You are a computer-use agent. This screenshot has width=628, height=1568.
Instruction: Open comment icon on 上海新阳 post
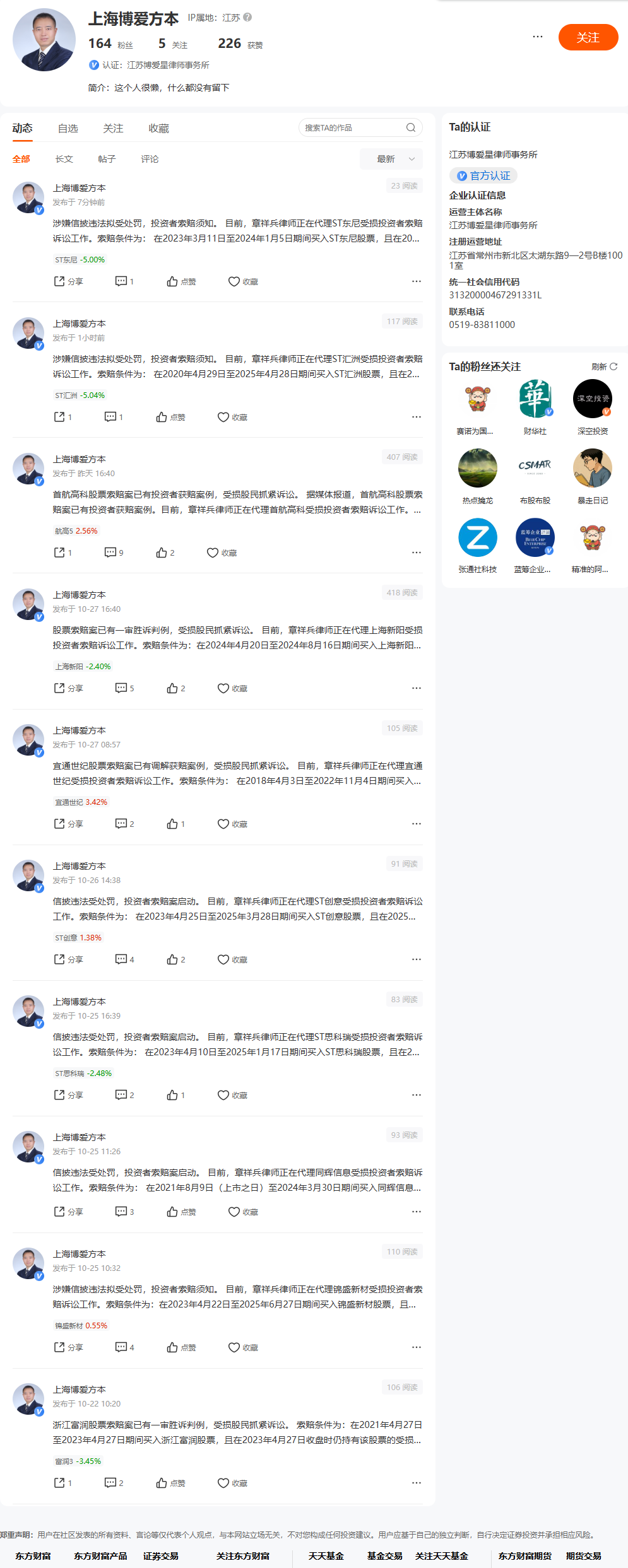point(124,688)
